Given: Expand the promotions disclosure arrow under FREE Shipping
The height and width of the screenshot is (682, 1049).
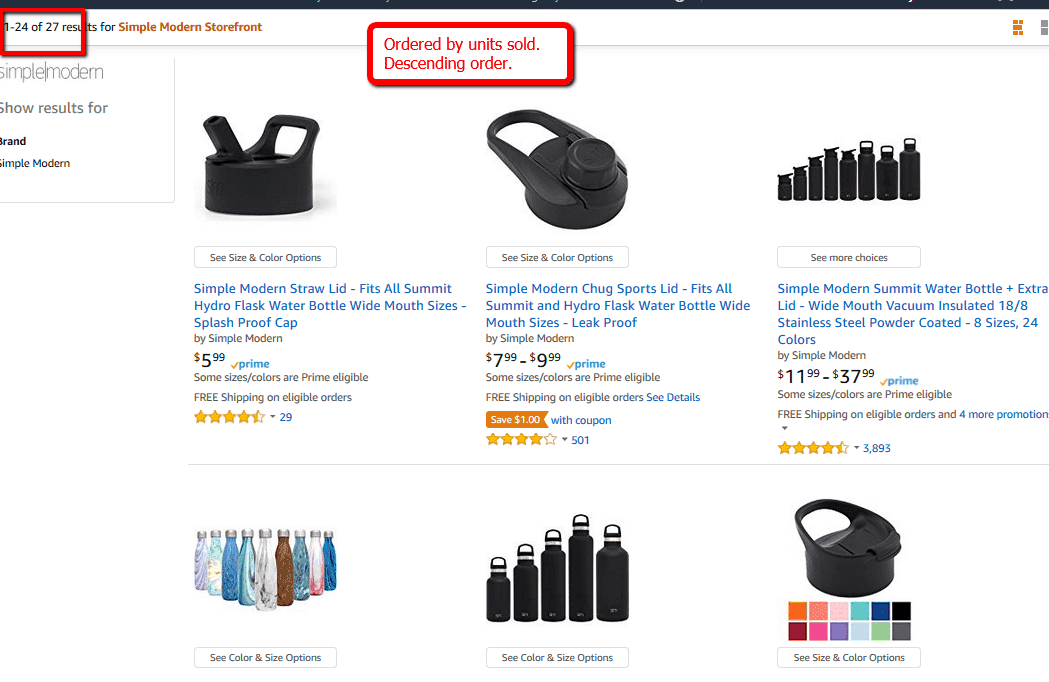Looking at the screenshot, I should coord(784,428).
